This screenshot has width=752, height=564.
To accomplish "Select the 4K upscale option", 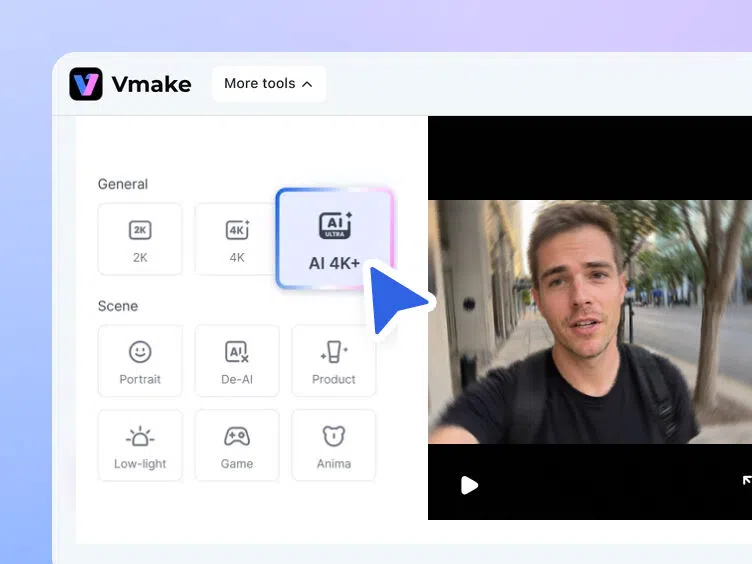I will tap(236, 239).
